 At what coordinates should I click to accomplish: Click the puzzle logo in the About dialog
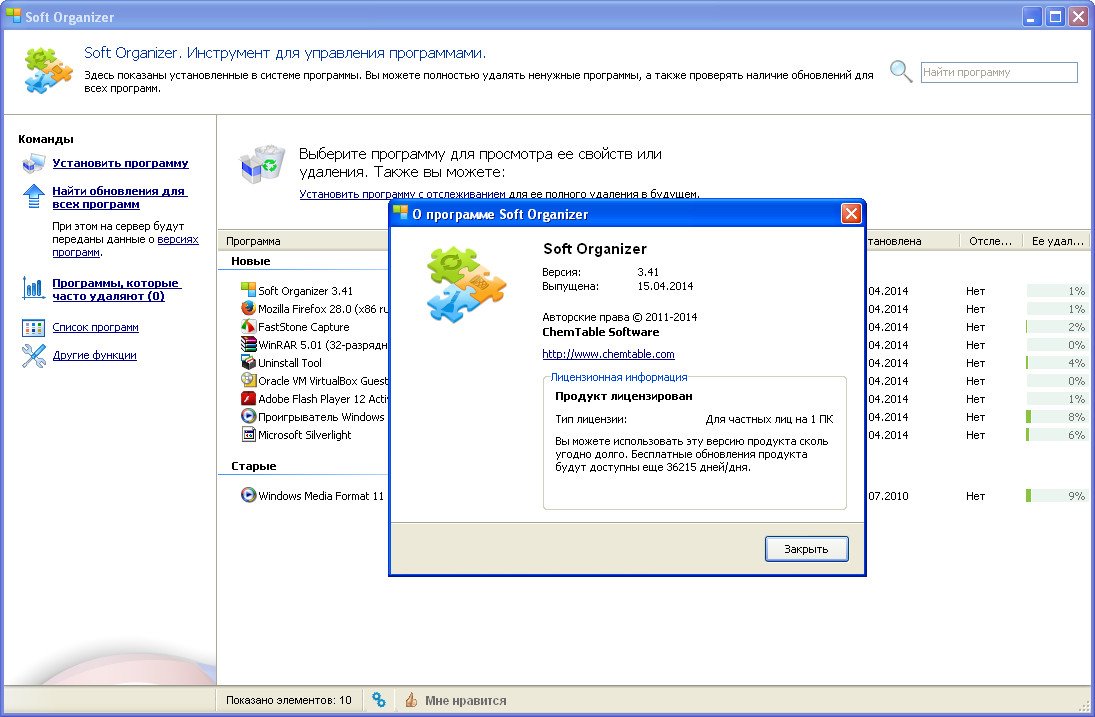pyautogui.click(x=466, y=284)
